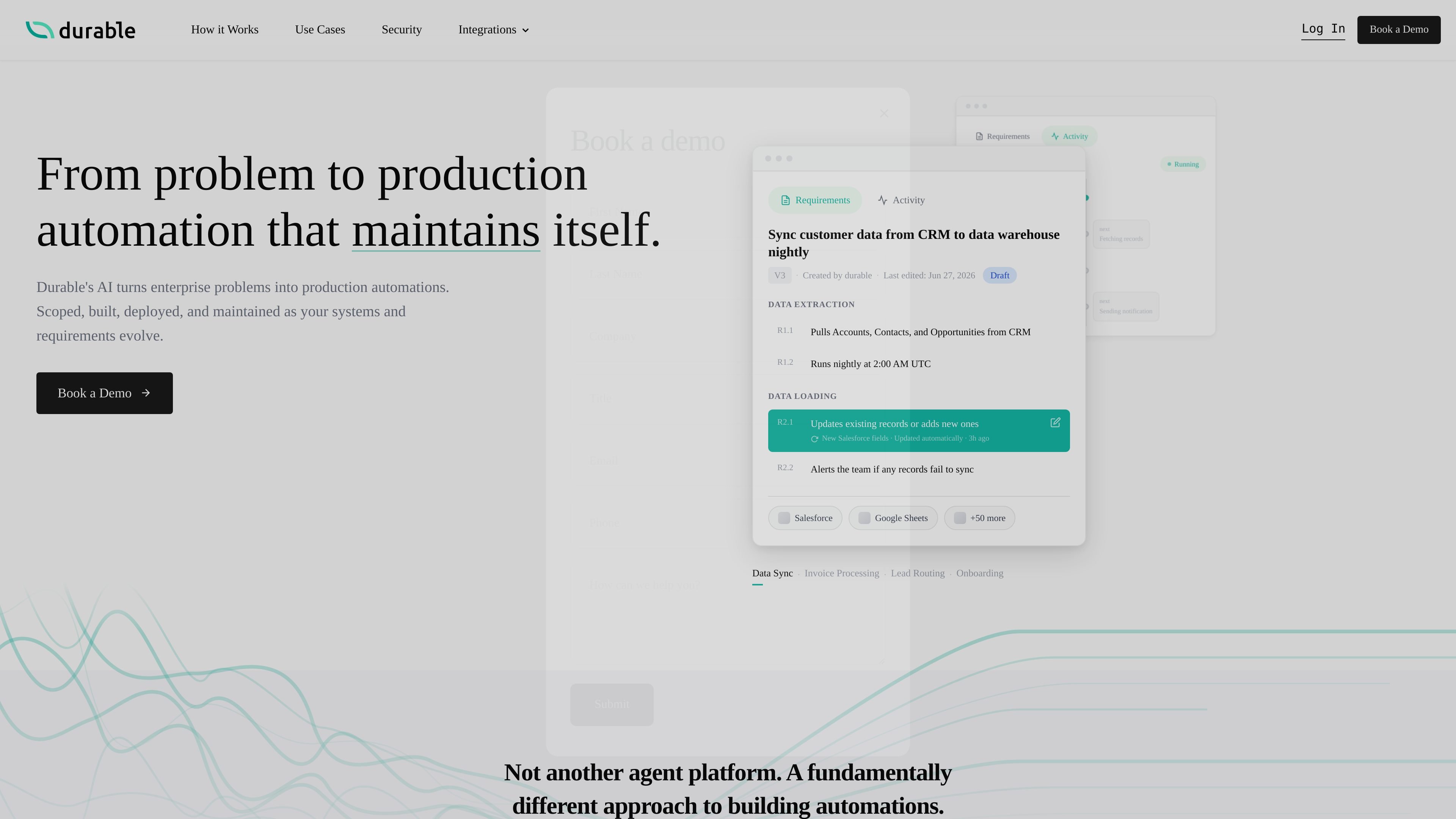Click Book a Demo in header

(1399, 30)
